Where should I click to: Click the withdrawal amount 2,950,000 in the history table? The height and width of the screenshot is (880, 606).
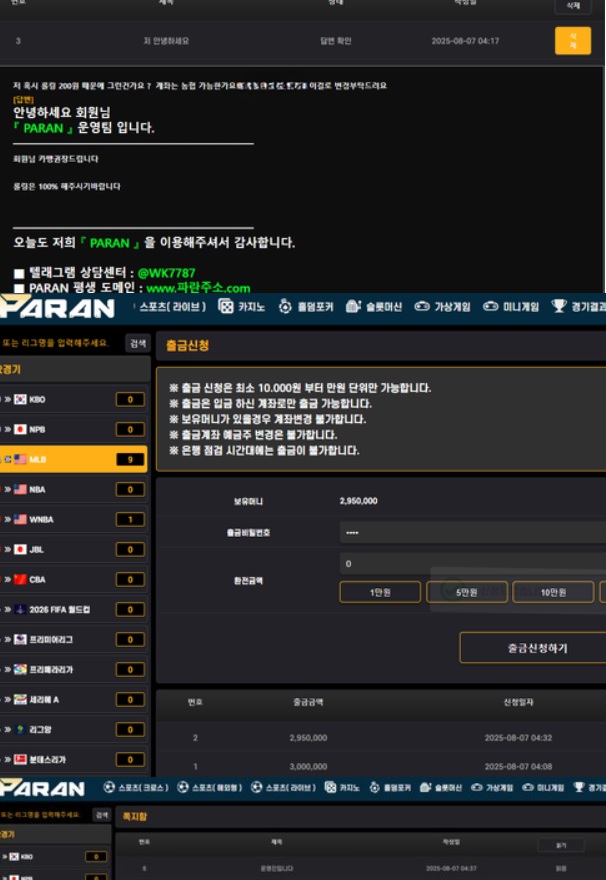point(308,737)
